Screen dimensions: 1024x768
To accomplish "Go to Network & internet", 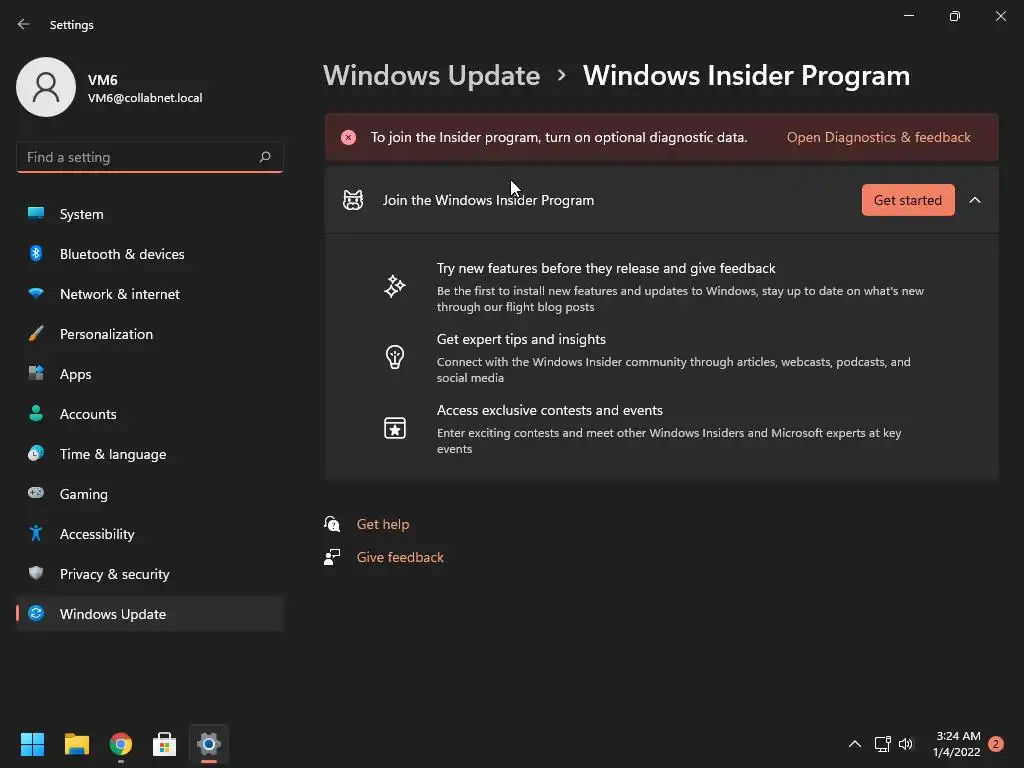I will pyautogui.click(x=150, y=294).
